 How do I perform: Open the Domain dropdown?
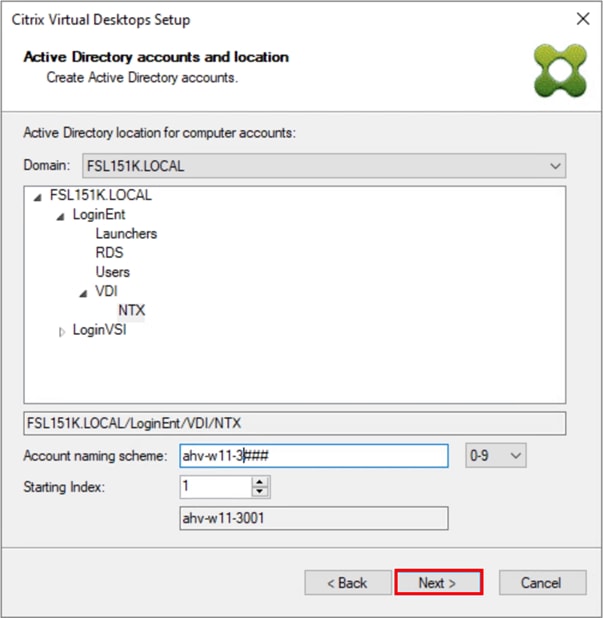click(x=324, y=166)
